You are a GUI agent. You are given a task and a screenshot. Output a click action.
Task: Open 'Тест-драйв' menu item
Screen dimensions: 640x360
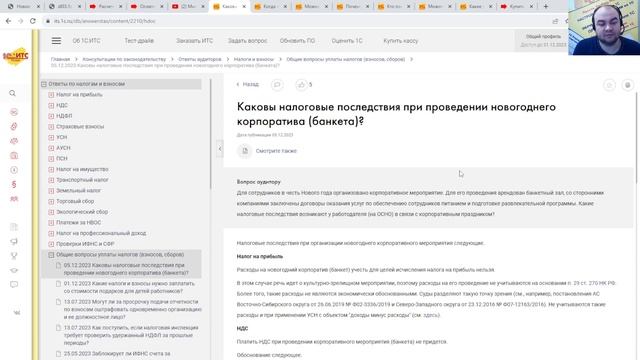click(x=139, y=41)
